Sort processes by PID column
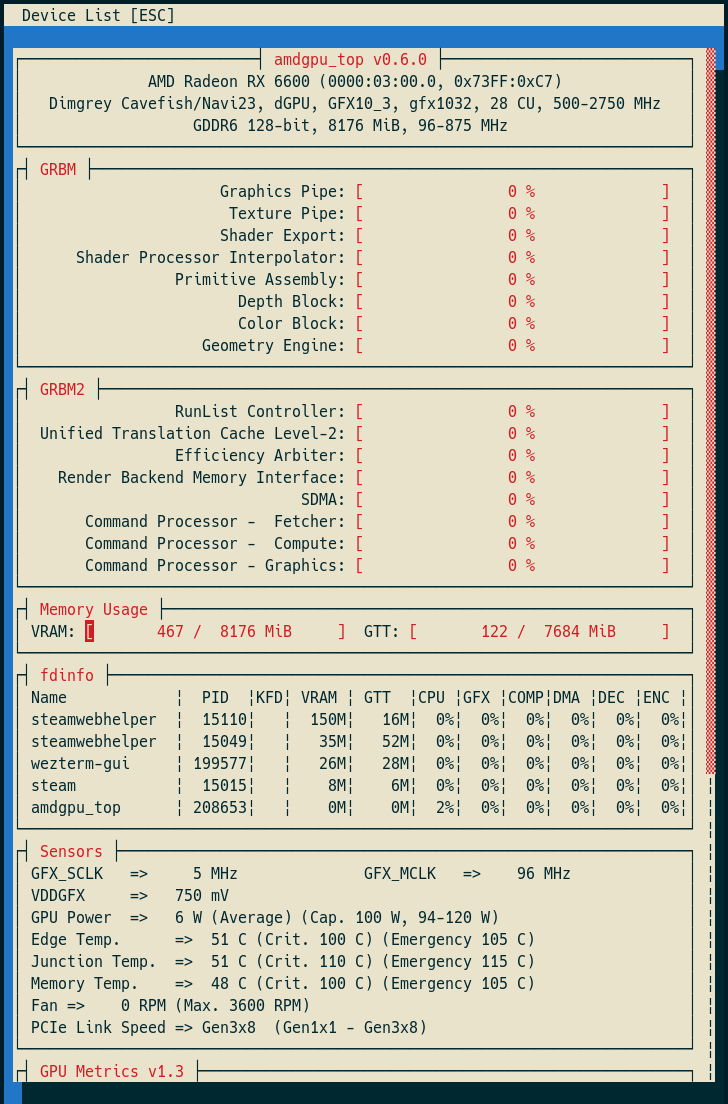Image resolution: width=728 pixels, height=1104 pixels. (x=215, y=698)
